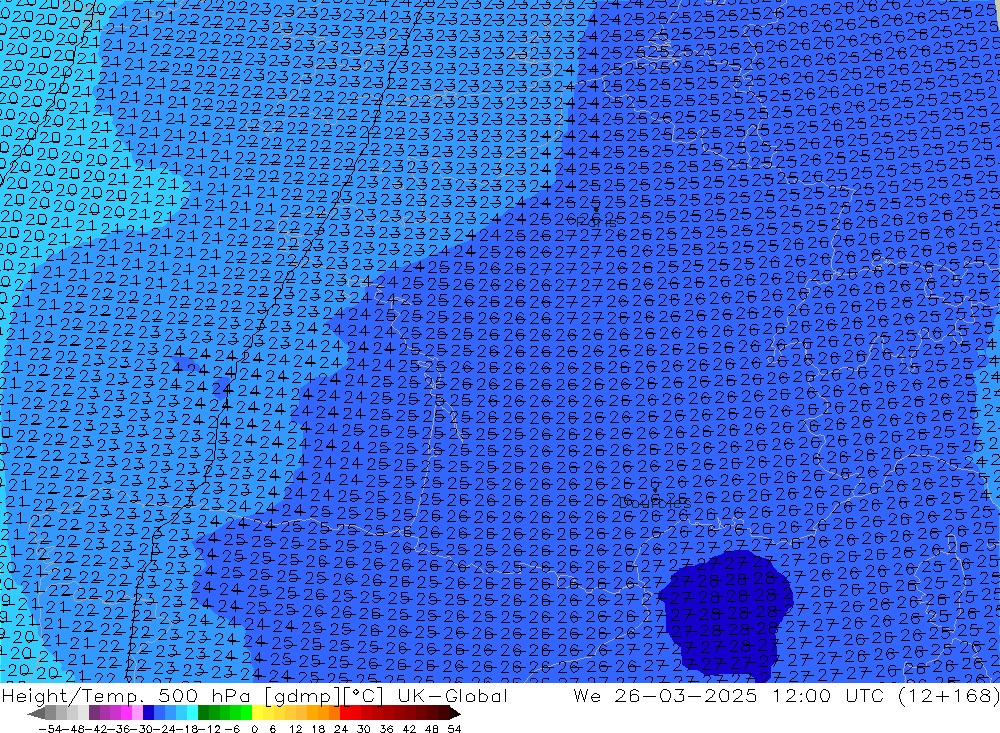The height and width of the screenshot is (733, 1000).
Task: Click the '(12+168)' forecast offset text
Action: click(x=949, y=695)
